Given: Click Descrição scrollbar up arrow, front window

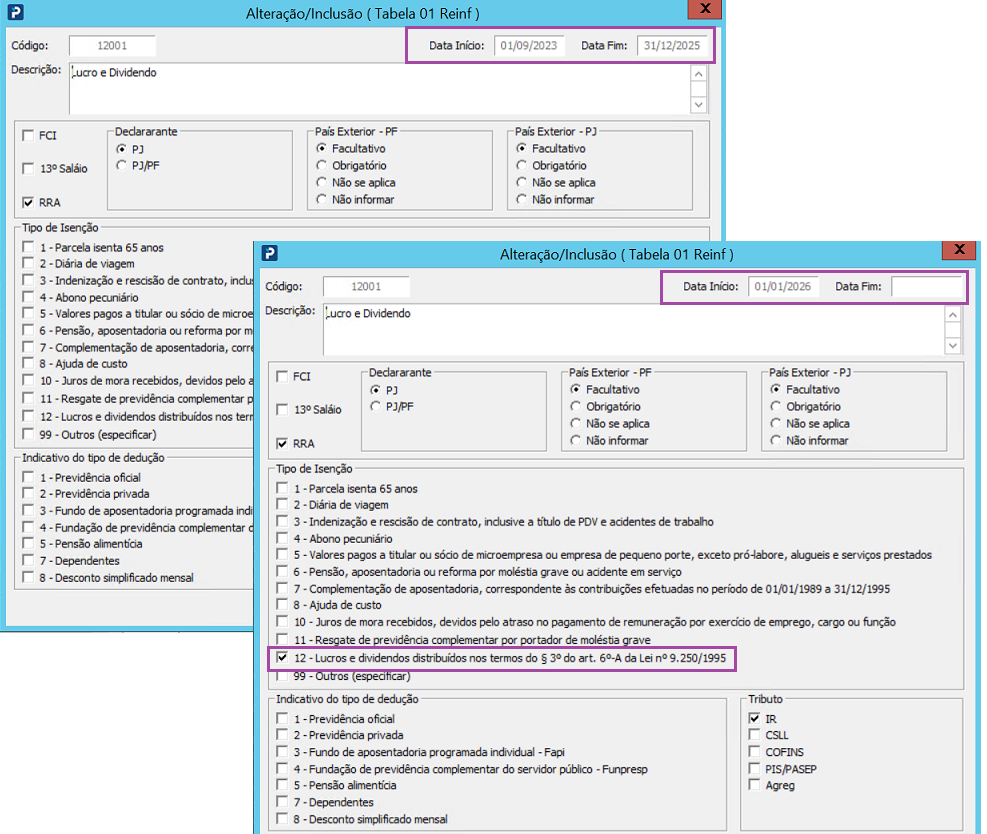Looking at the screenshot, I should 952,315.
